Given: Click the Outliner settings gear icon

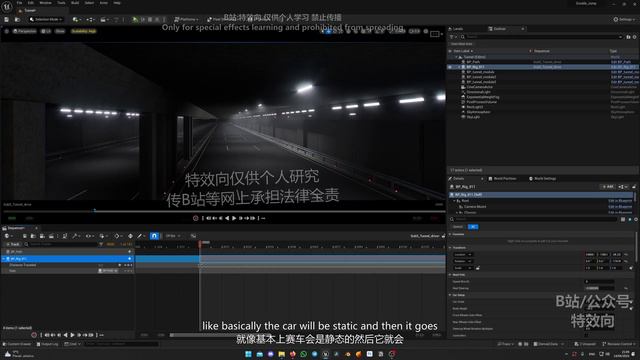Looking at the screenshot, I should point(635,37).
